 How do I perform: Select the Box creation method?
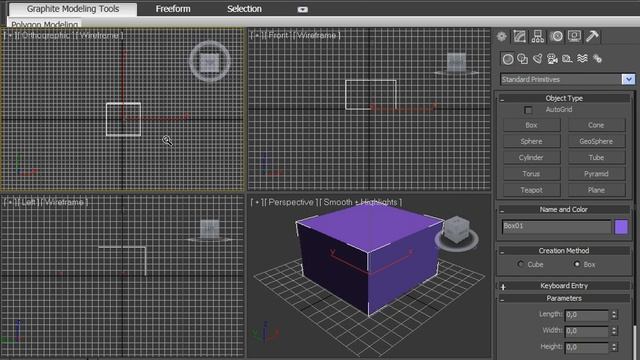(577, 264)
